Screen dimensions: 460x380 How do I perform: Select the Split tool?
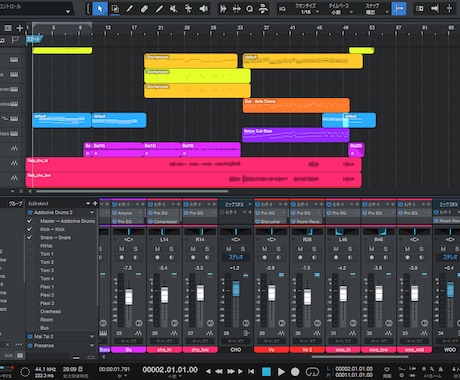130,9
